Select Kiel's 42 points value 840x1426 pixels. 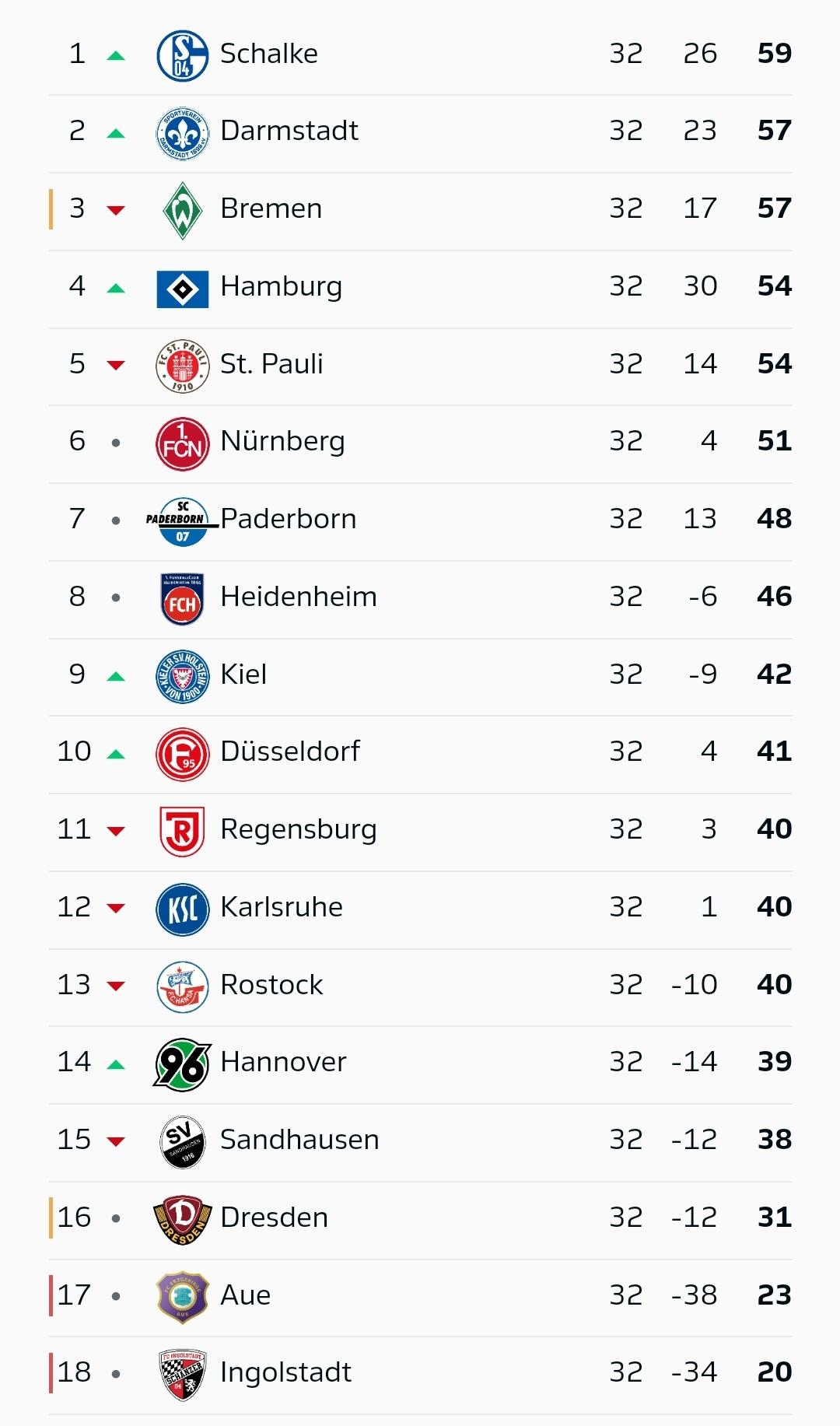(775, 674)
